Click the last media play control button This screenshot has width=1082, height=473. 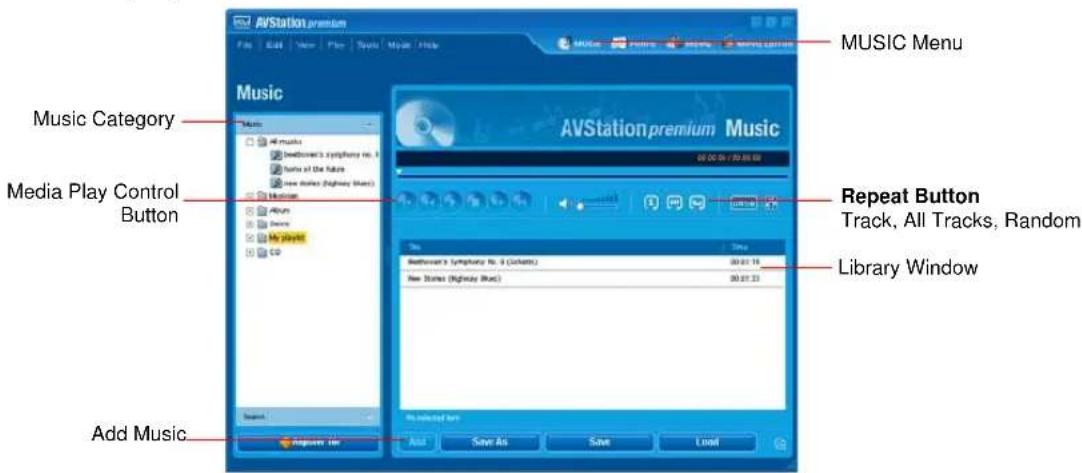coord(522,202)
